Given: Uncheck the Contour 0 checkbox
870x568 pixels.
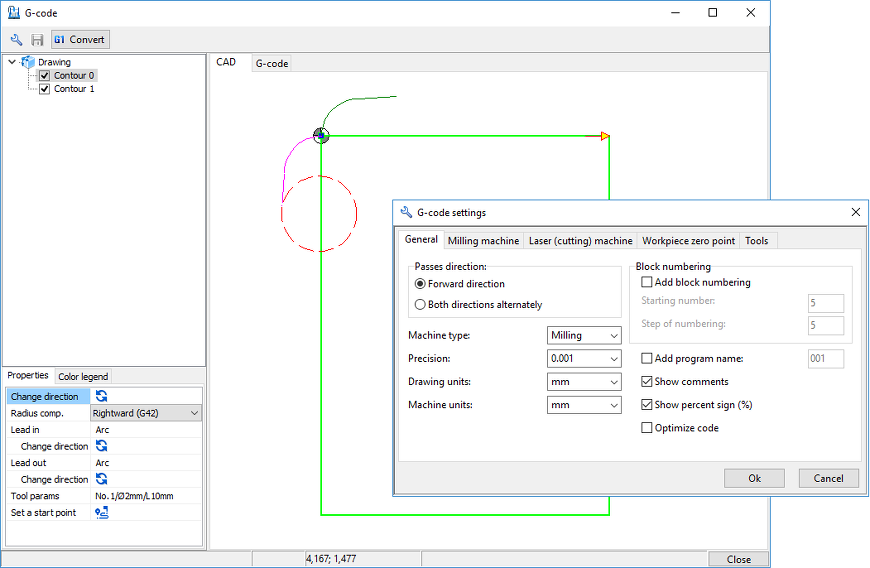Looking at the screenshot, I should [45, 75].
